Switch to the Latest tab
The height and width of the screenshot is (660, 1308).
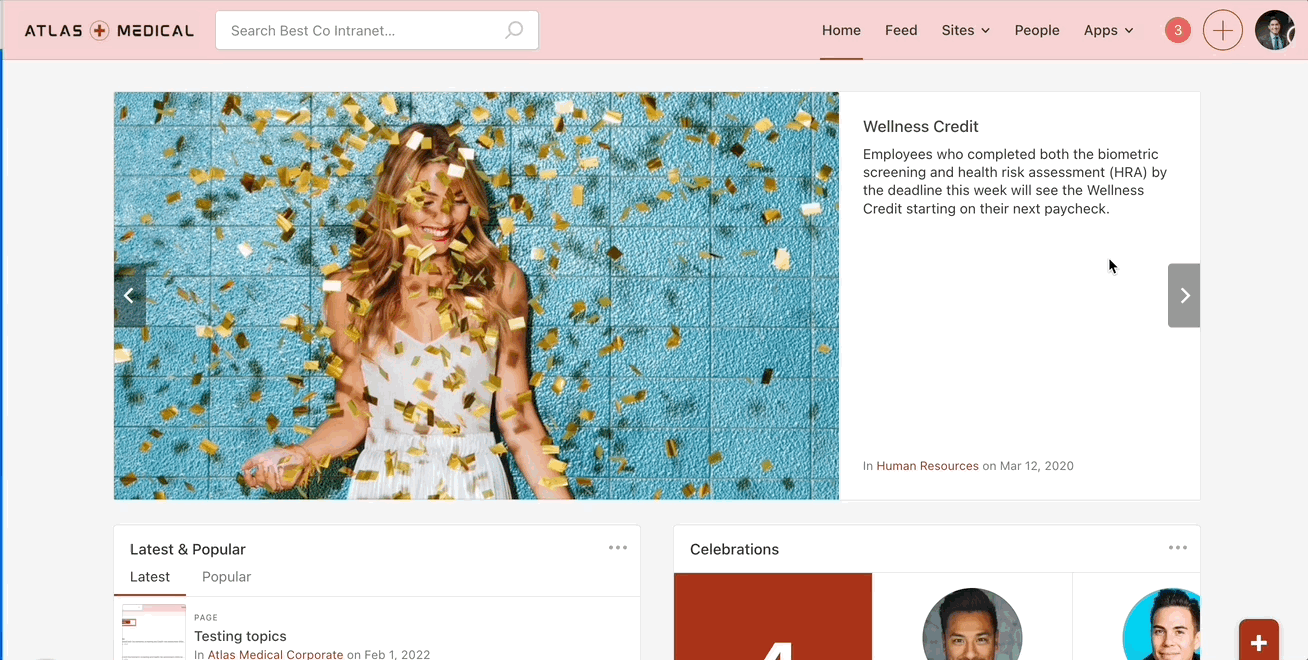pos(150,577)
